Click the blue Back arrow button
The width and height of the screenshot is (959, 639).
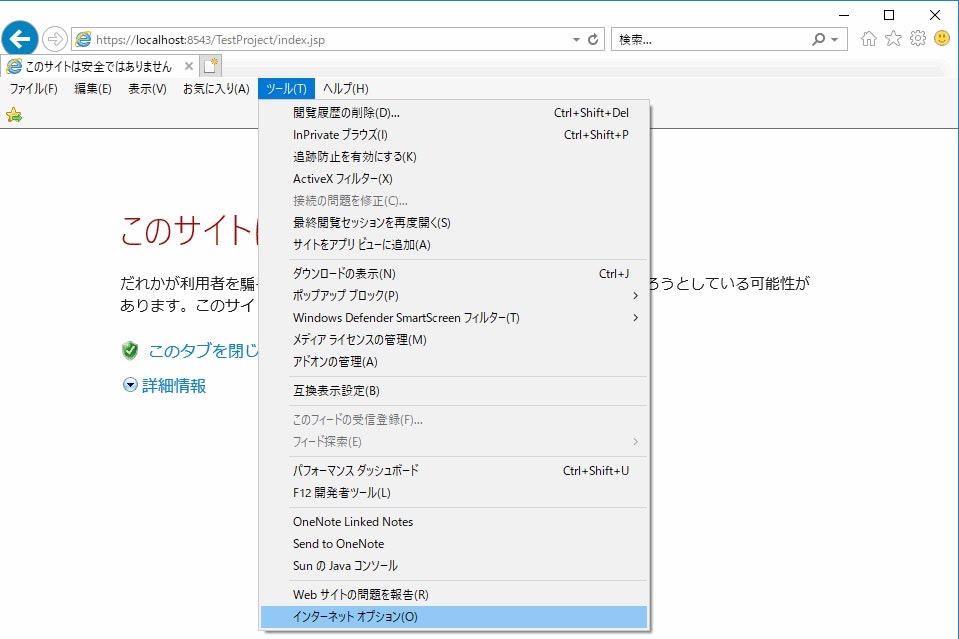(x=20, y=39)
